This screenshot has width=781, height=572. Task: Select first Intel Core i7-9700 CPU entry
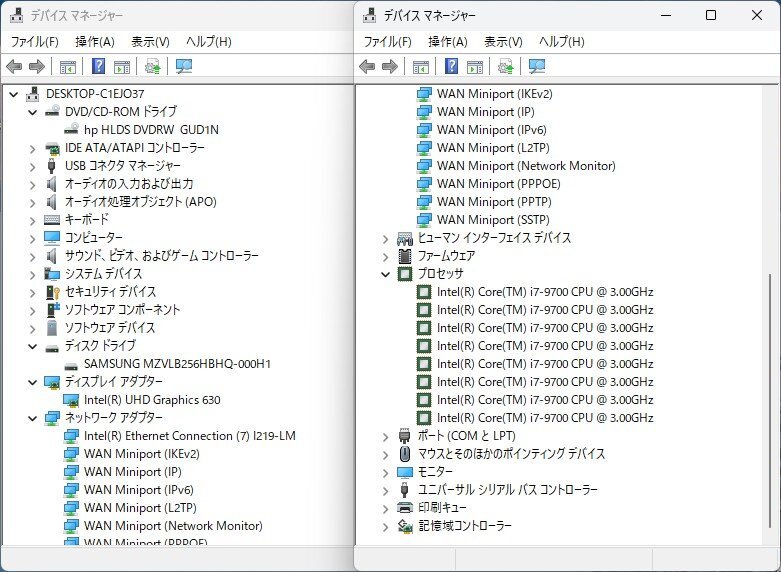[545, 292]
